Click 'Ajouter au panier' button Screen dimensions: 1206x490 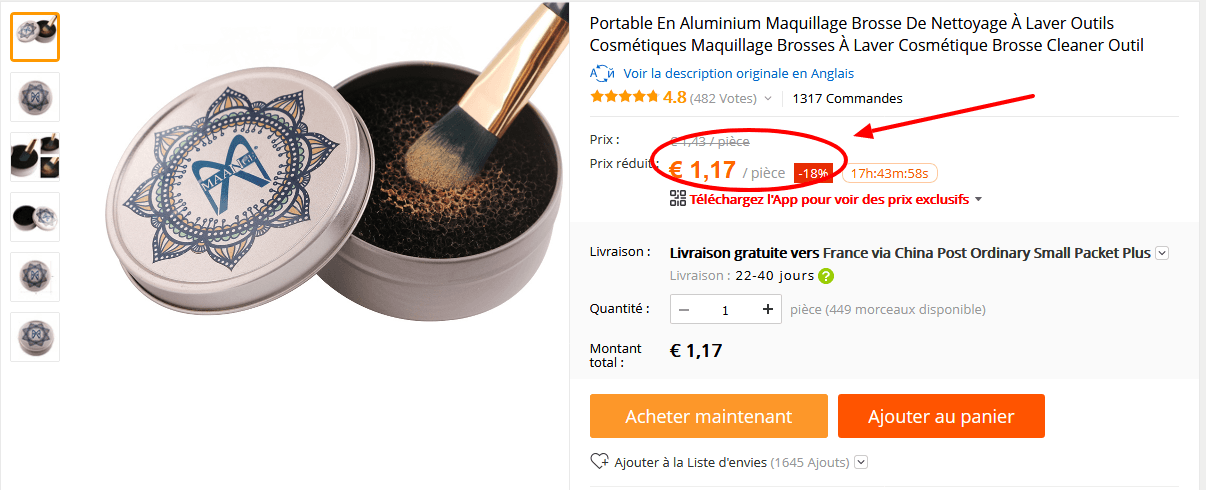click(x=941, y=416)
